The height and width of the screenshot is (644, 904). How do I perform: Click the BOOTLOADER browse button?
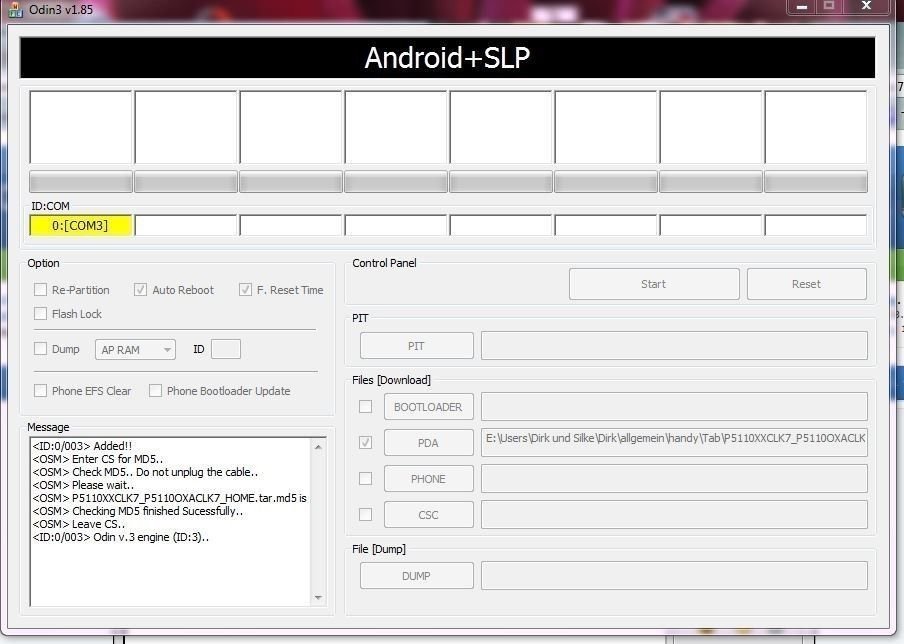(x=429, y=407)
